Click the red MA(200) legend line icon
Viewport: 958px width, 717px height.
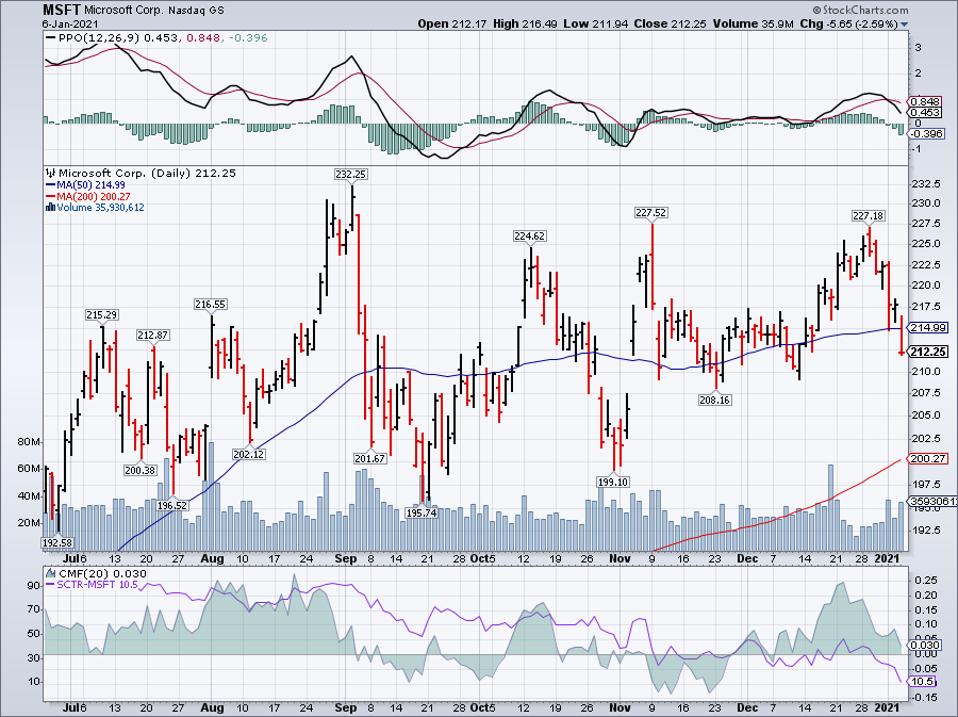[x=51, y=197]
